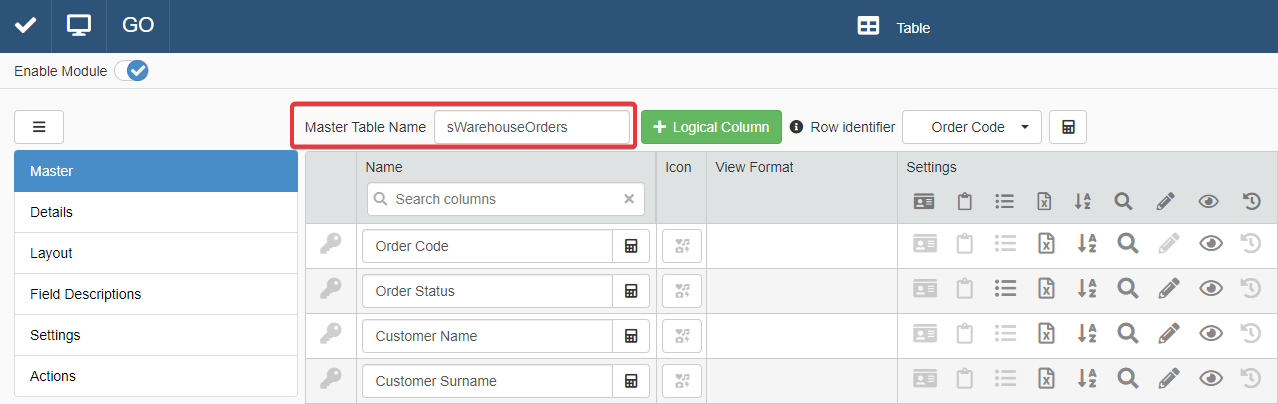Click the pencil edit icon for Order Status
The width and height of the screenshot is (1278, 404).
pos(1165,291)
